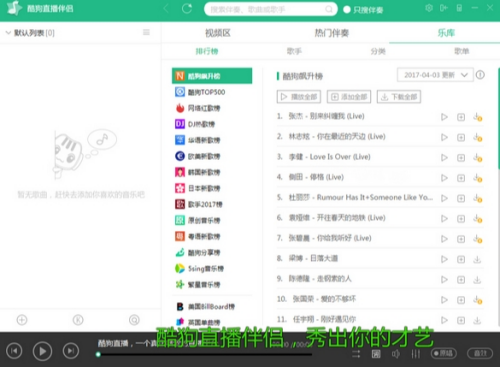The width and height of the screenshot is (500, 367).
Task: Open settings gear in title bar
Action: [429, 8]
